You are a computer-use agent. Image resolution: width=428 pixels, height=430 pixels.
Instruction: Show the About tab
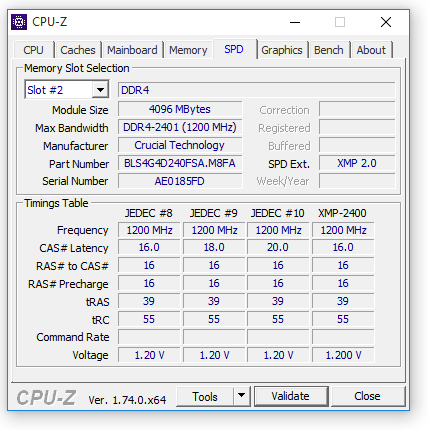point(371,50)
